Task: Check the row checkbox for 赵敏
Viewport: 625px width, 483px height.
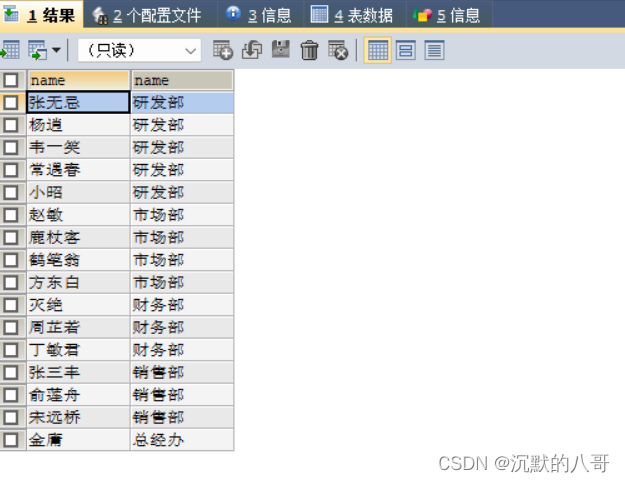Action: [11, 215]
